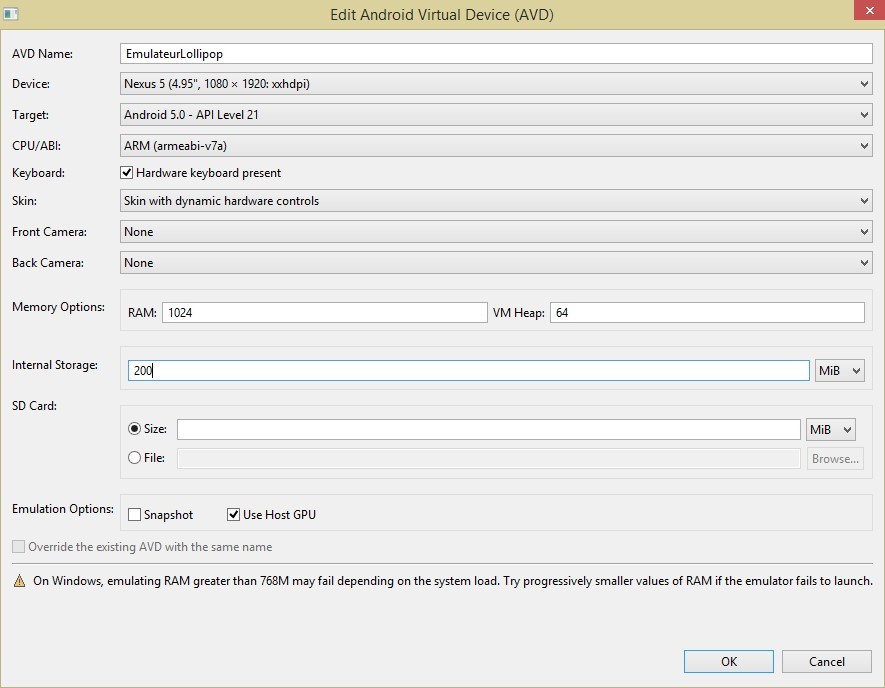Click the Emulation Options label
The image size is (885, 688).
click(x=63, y=509)
